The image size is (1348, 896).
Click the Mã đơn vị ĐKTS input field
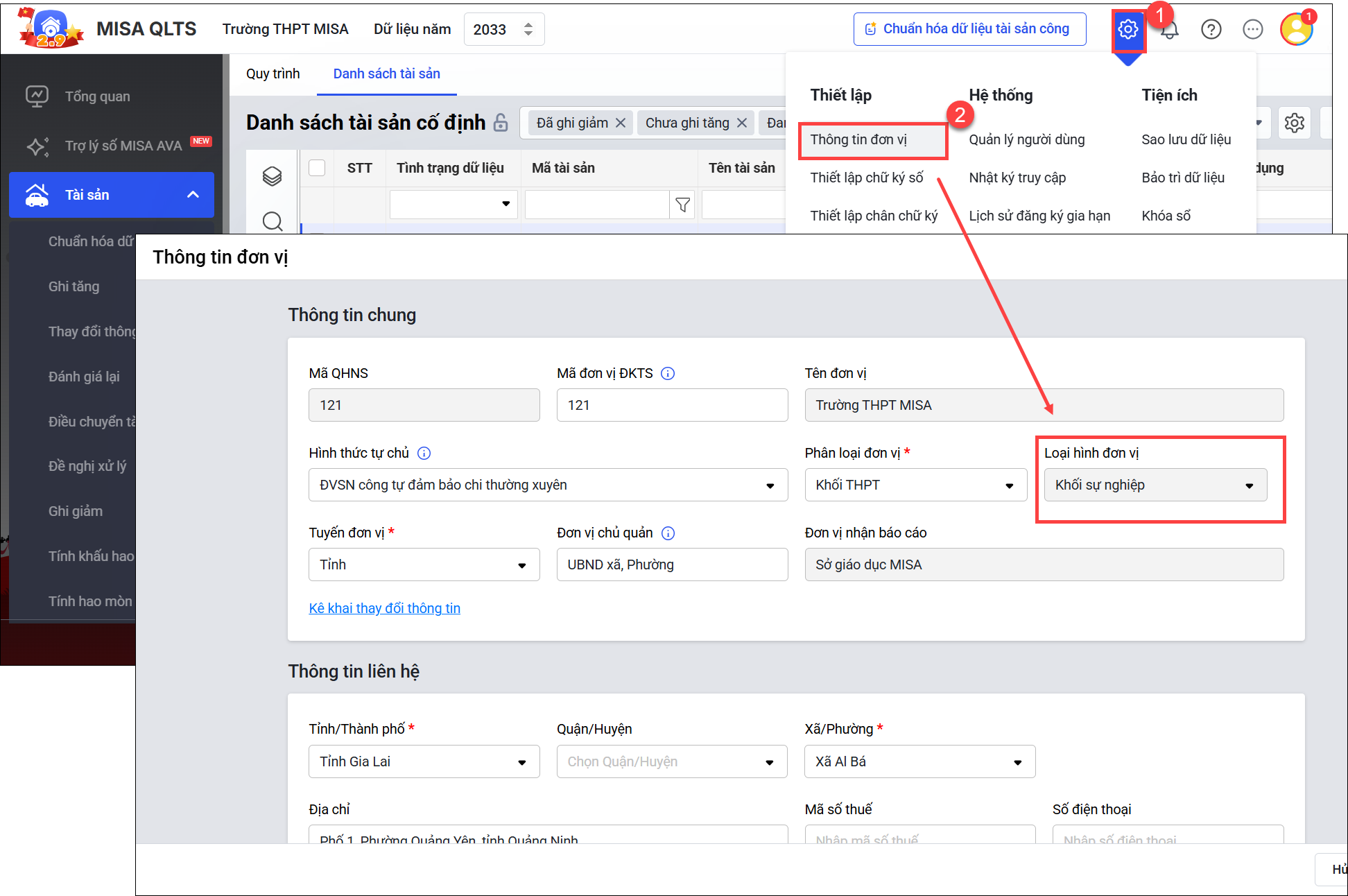click(671, 405)
